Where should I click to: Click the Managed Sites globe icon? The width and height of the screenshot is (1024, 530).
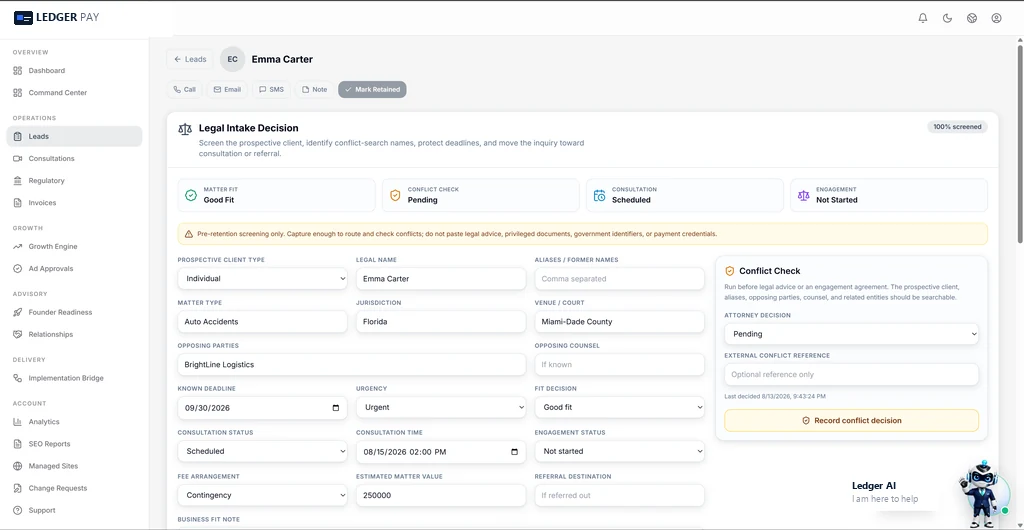[18, 466]
